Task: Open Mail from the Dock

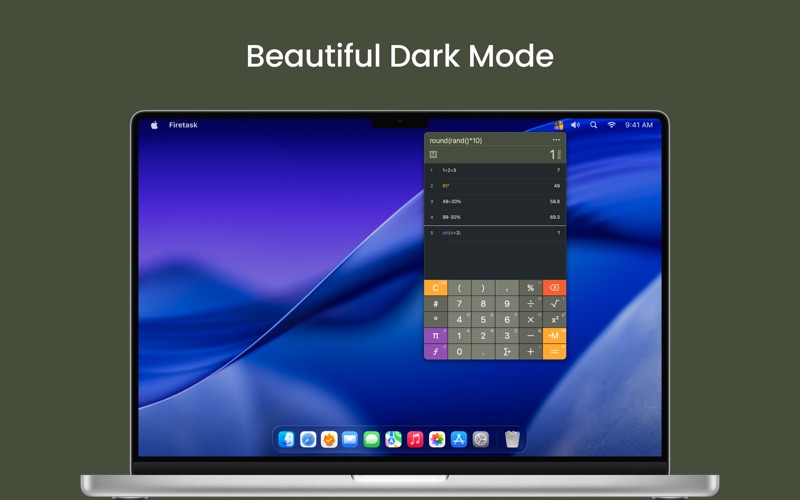Action: (350, 439)
